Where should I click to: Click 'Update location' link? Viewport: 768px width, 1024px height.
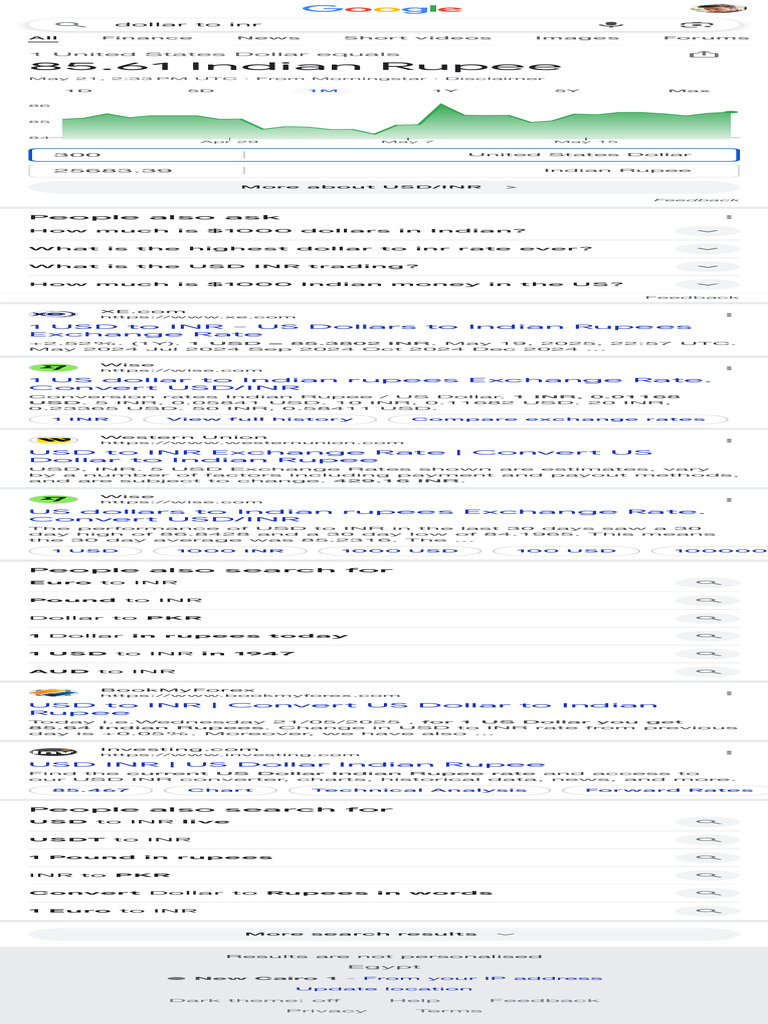tap(384, 989)
